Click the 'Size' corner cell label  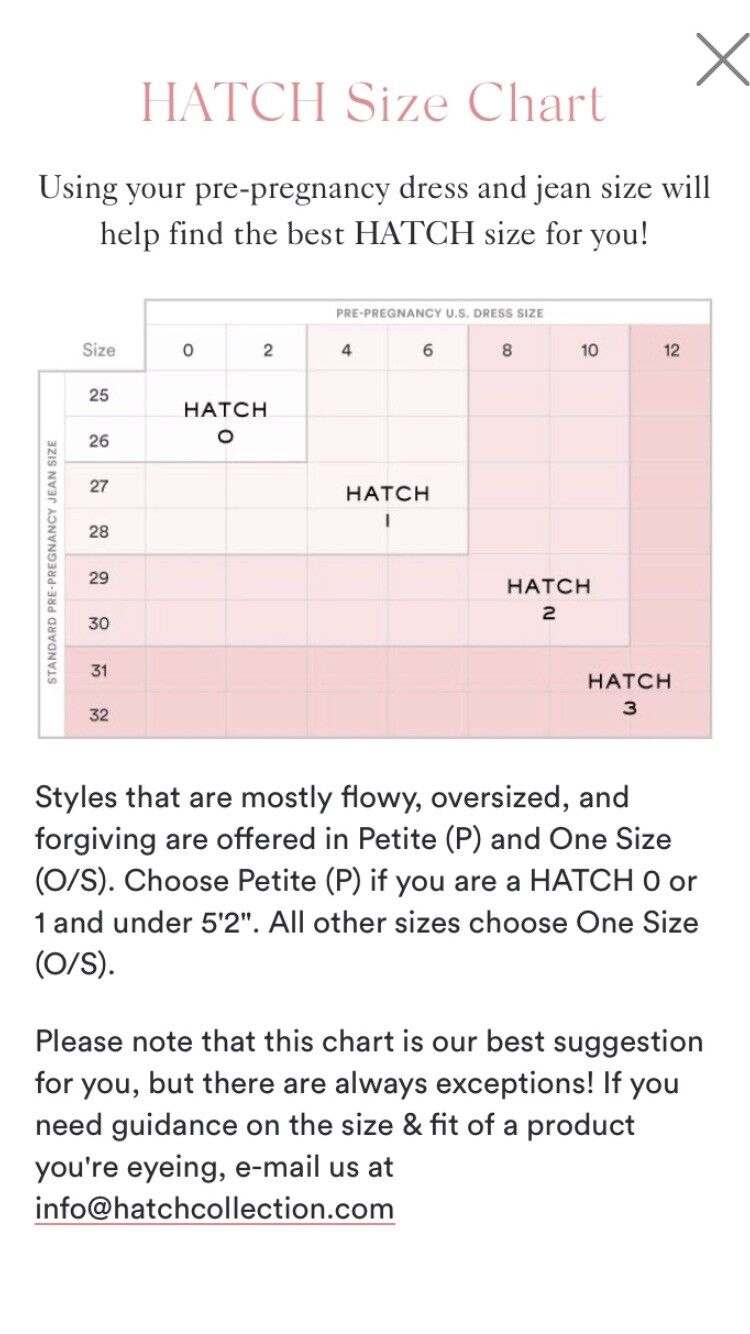pyautogui.click(x=99, y=350)
